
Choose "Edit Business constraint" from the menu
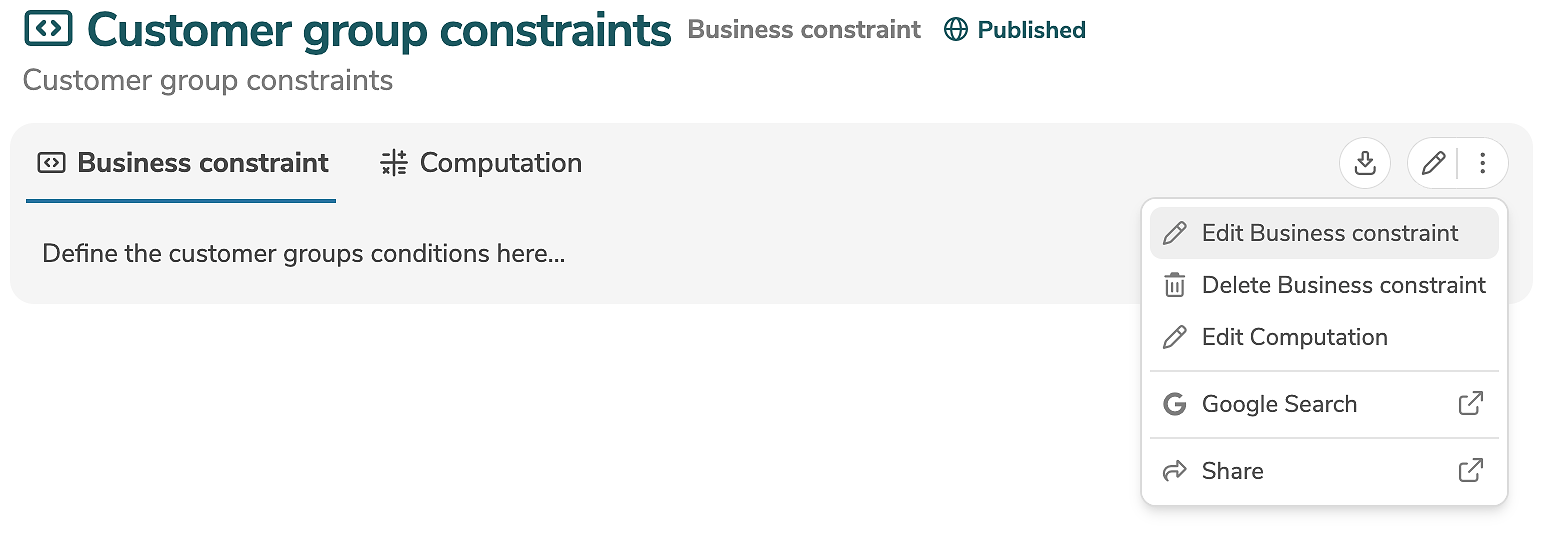tap(1329, 233)
